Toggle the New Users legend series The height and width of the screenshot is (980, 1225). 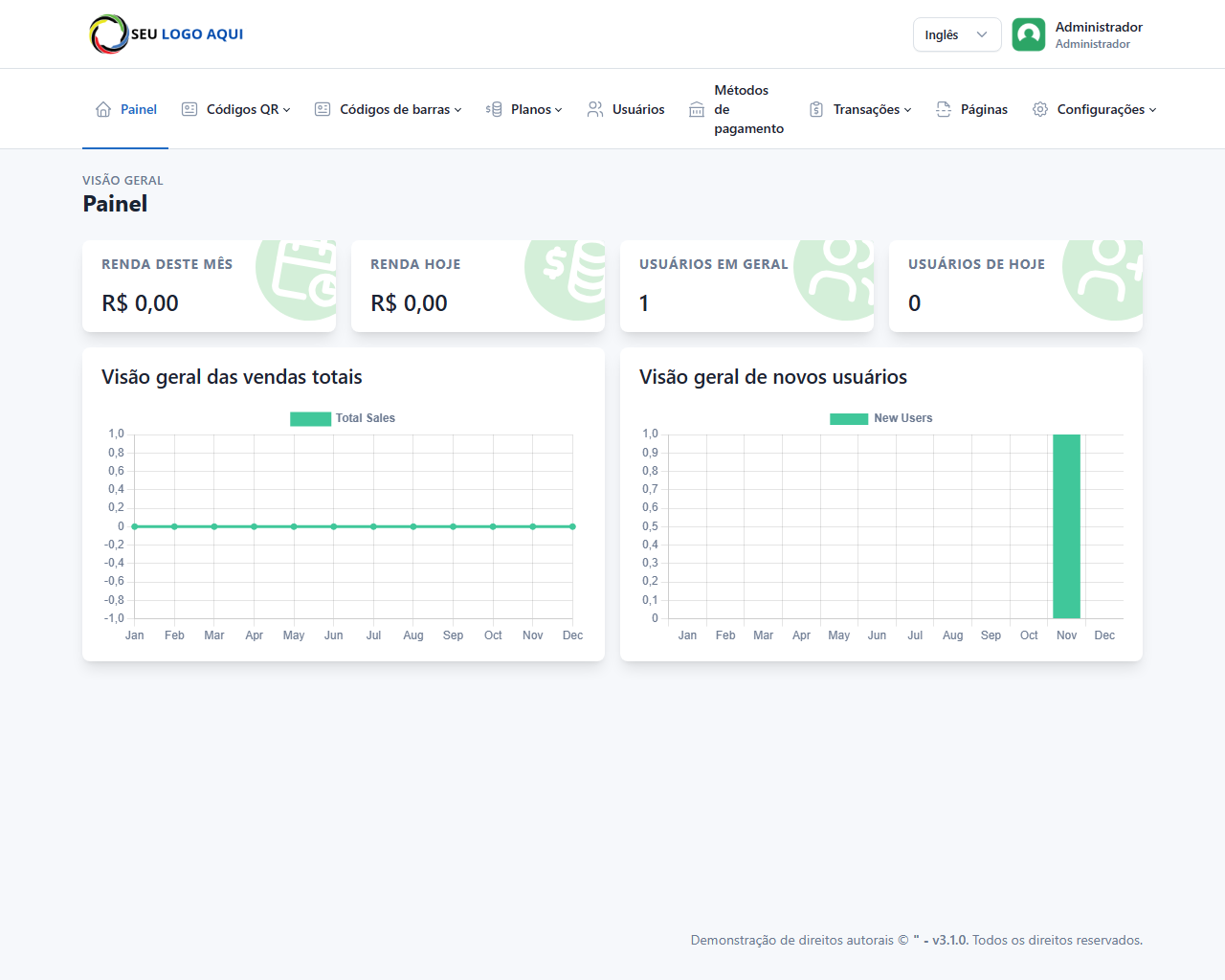click(880, 418)
